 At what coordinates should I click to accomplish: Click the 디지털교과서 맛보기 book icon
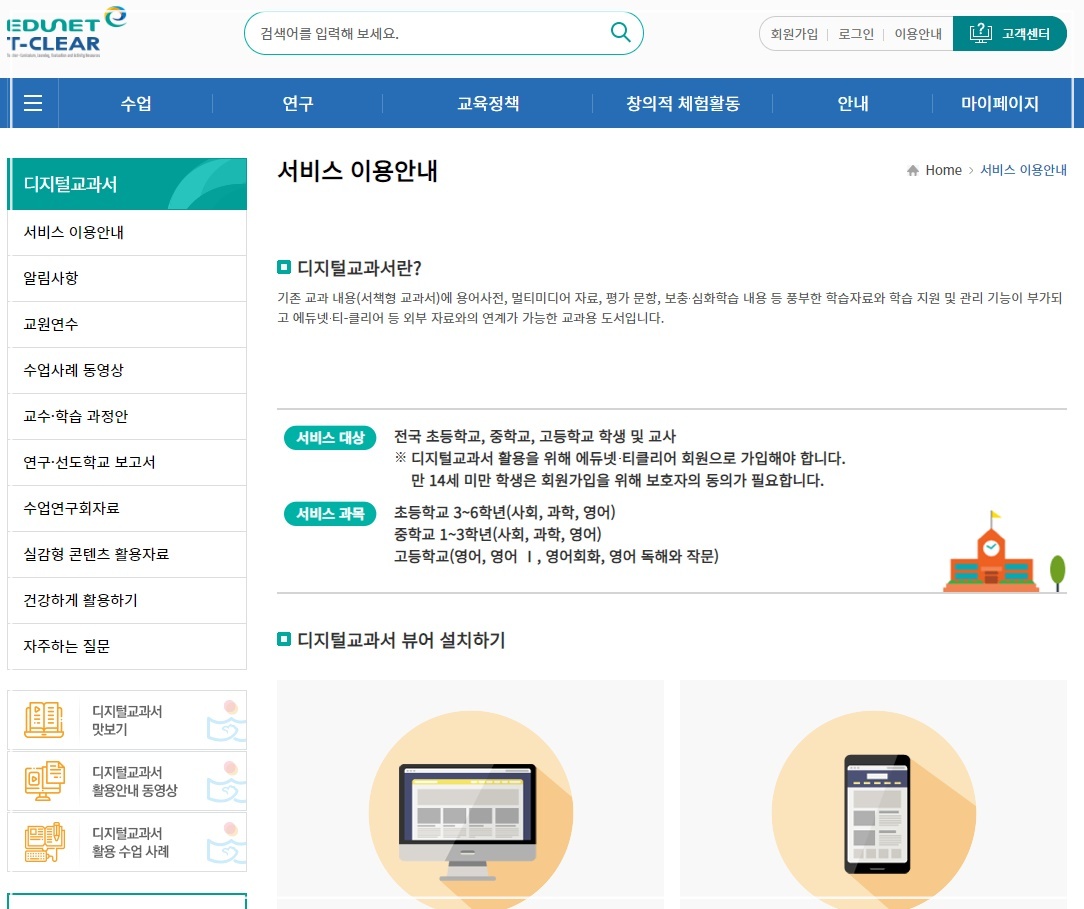pyautogui.click(x=44, y=720)
